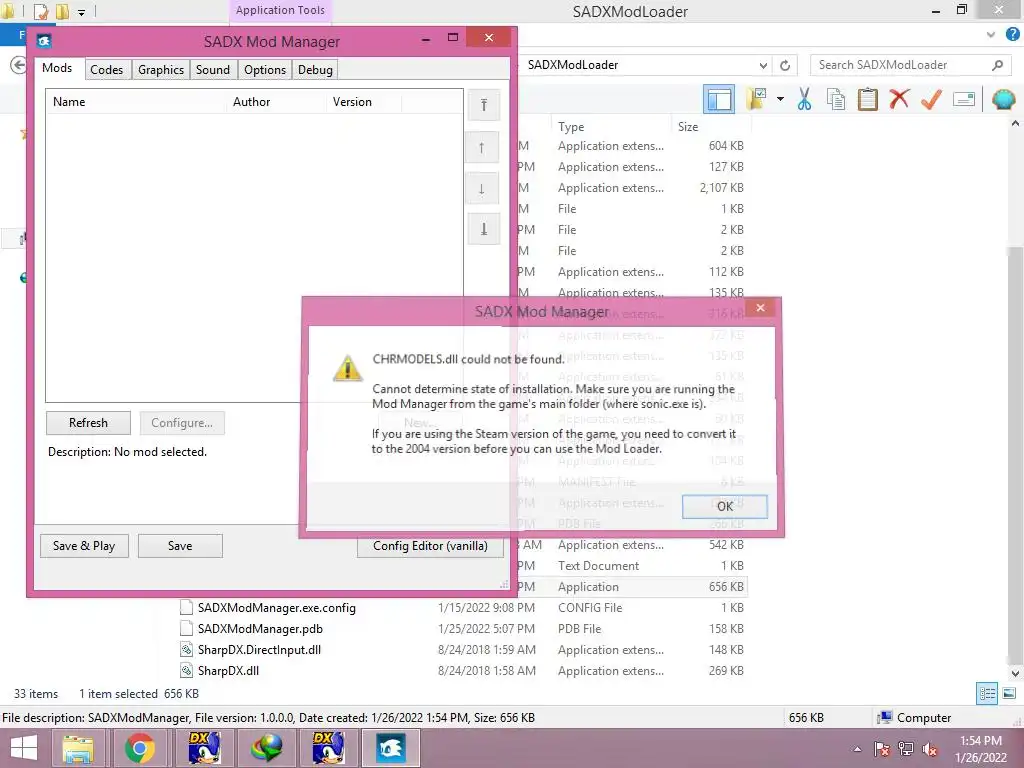Expand the Explorer ribbon chevron
The width and height of the screenshot is (1024, 768).
click(991, 34)
